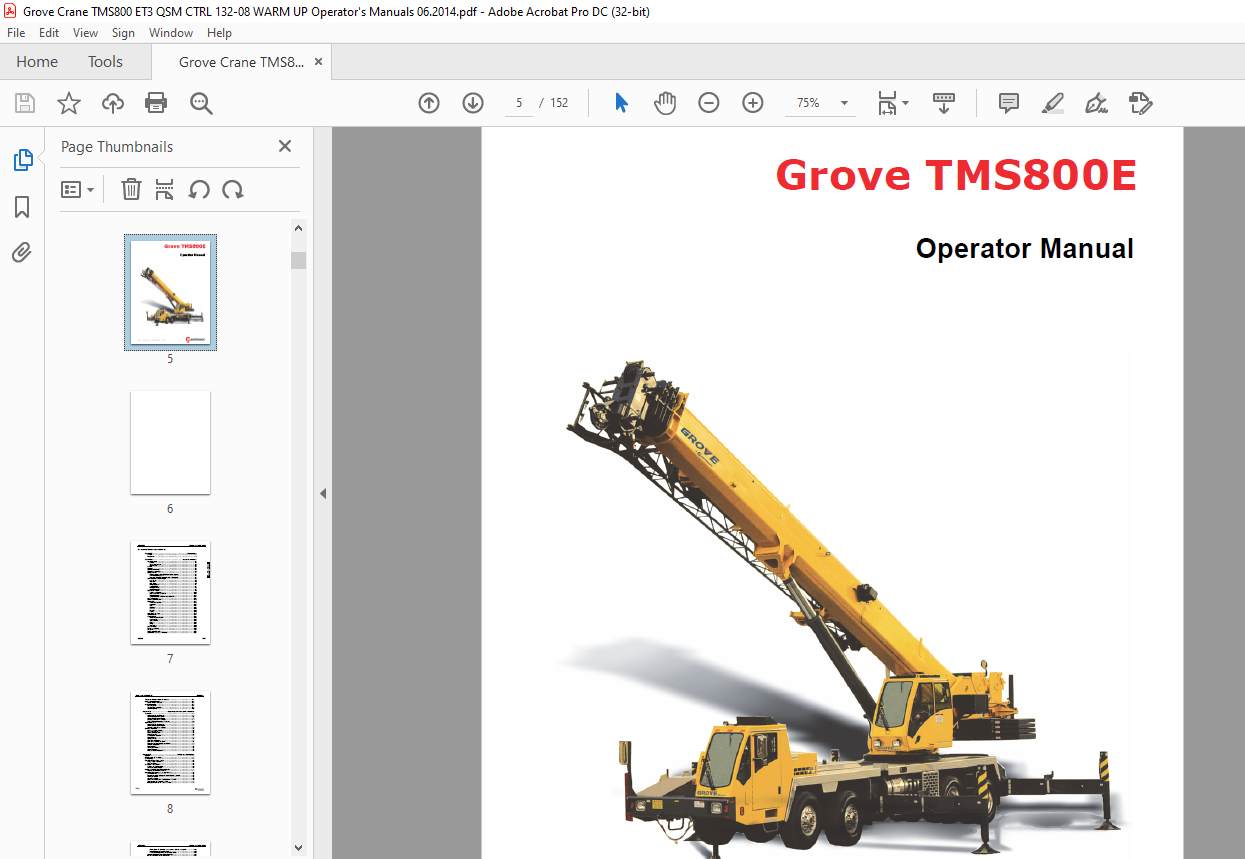Close the Grove Crane document tab
The image size is (1245, 859).
(x=319, y=62)
